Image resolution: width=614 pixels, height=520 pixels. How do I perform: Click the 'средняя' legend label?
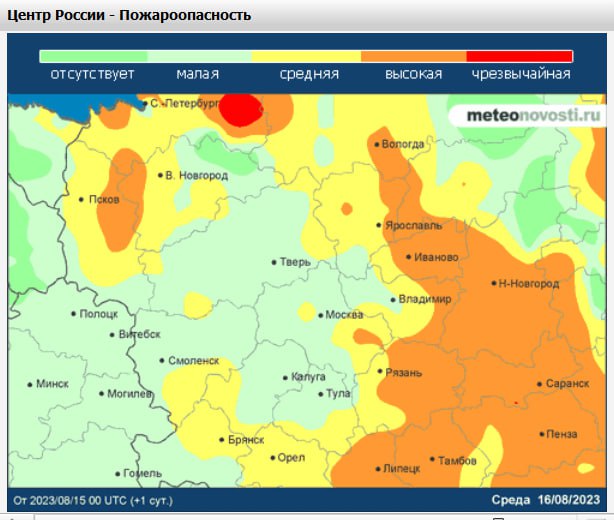pyautogui.click(x=309, y=74)
